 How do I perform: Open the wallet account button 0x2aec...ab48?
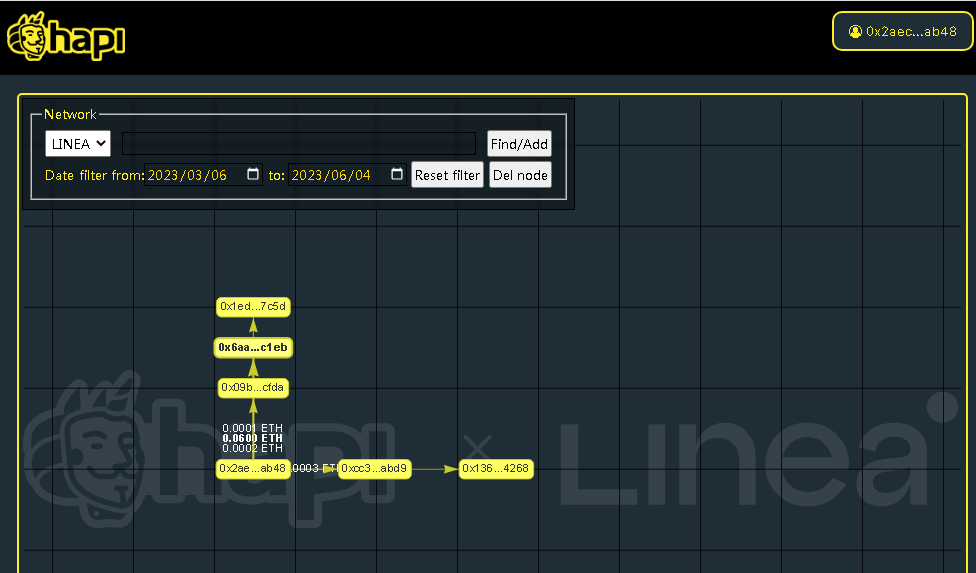903,31
